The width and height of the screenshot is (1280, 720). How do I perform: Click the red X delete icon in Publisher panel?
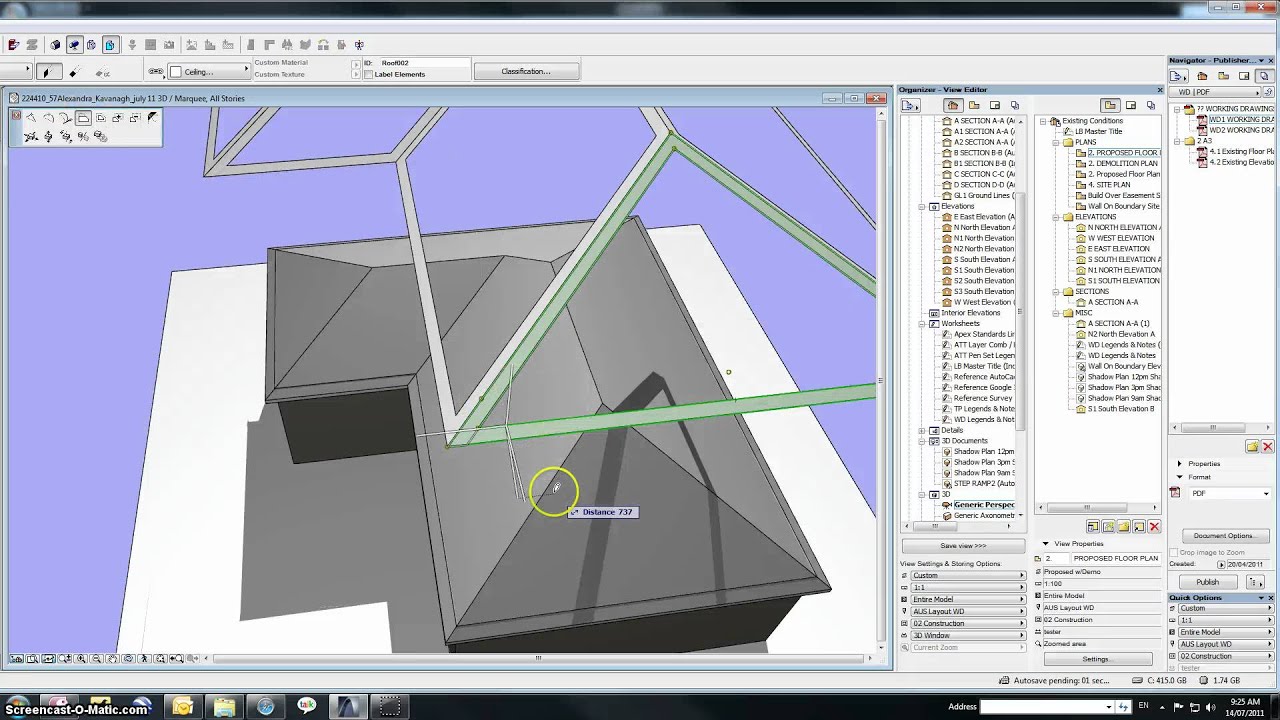[1267, 446]
